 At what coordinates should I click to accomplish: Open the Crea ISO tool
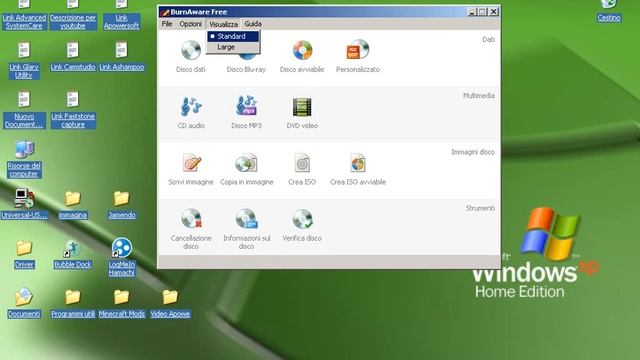tap(302, 169)
